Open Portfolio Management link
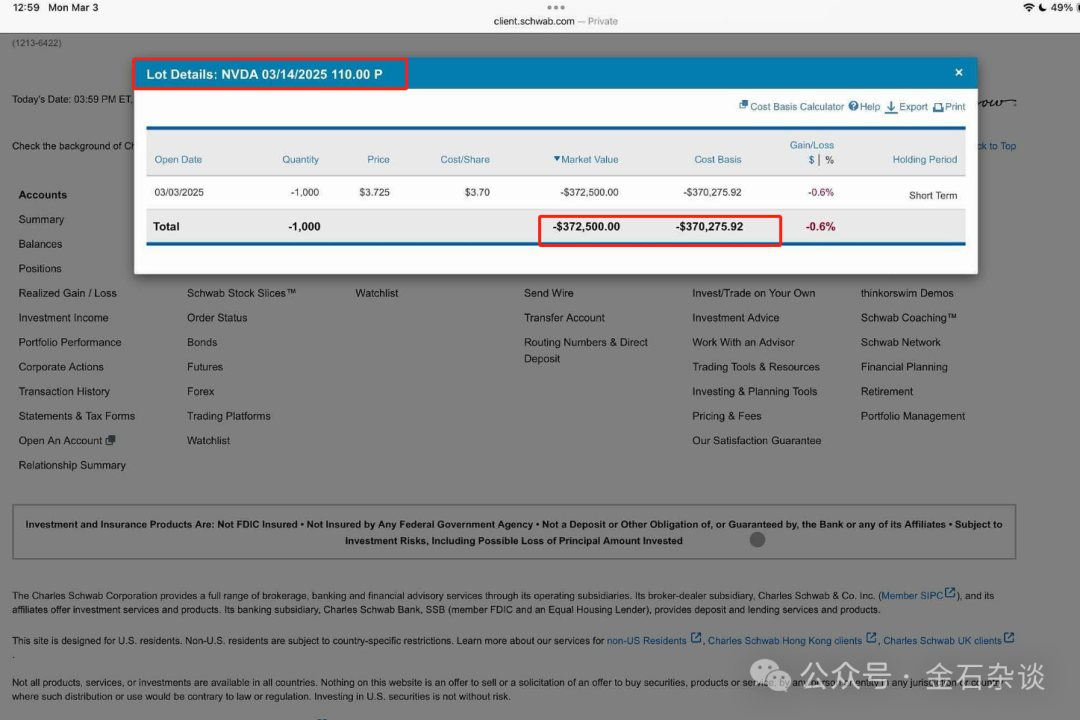Viewport: 1080px width, 720px height. 913,416
